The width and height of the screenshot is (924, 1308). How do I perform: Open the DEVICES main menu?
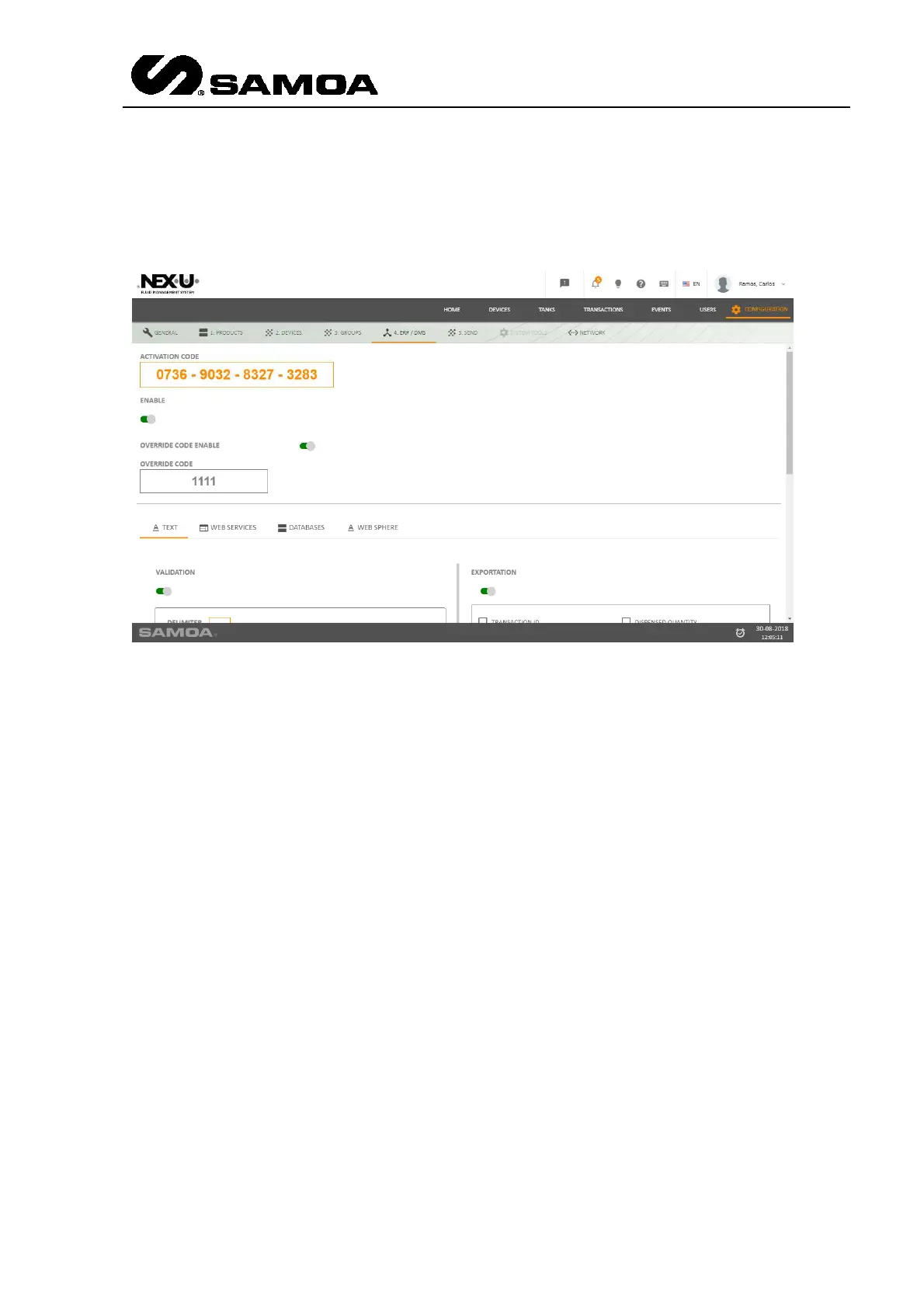click(x=499, y=309)
